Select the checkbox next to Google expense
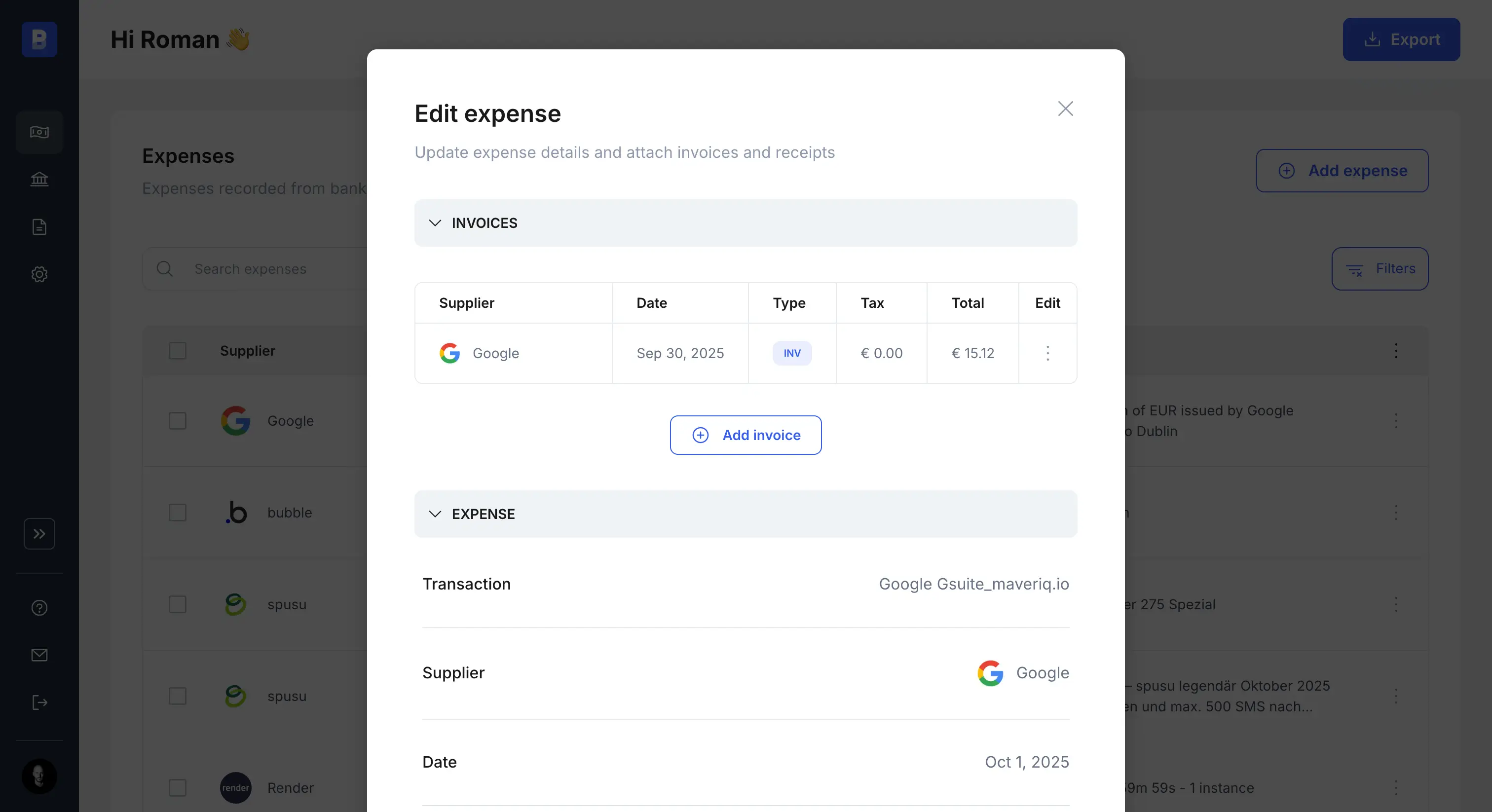1492x812 pixels. (x=177, y=421)
